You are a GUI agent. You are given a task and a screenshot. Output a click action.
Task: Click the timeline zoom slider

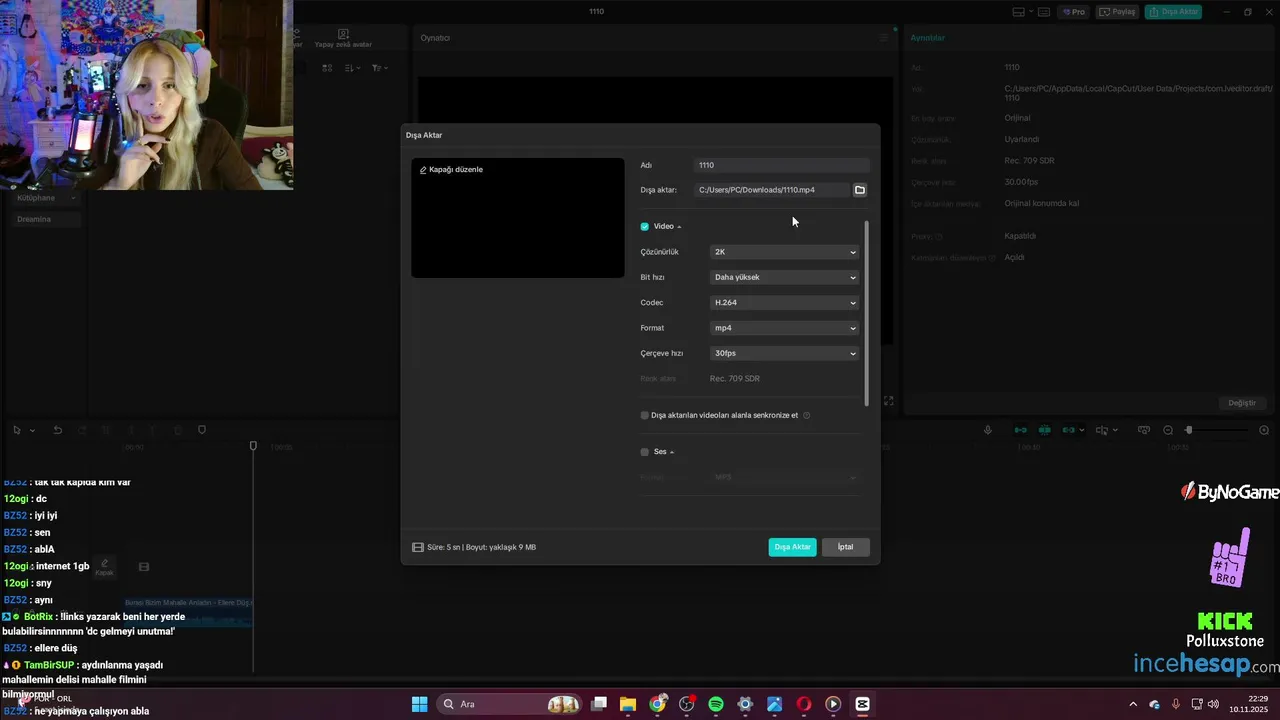(x=1217, y=430)
